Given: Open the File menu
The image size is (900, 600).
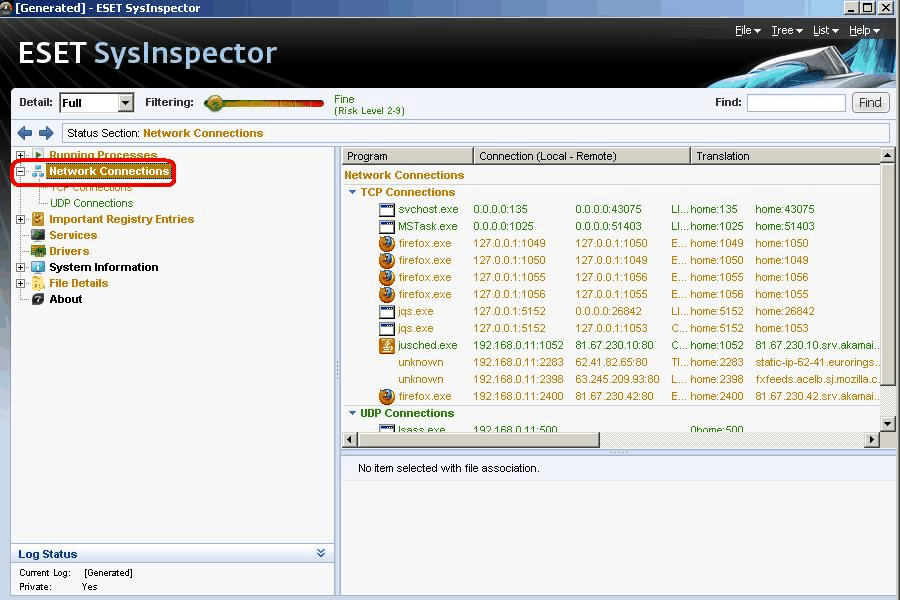Looking at the screenshot, I should coord(747,30).
